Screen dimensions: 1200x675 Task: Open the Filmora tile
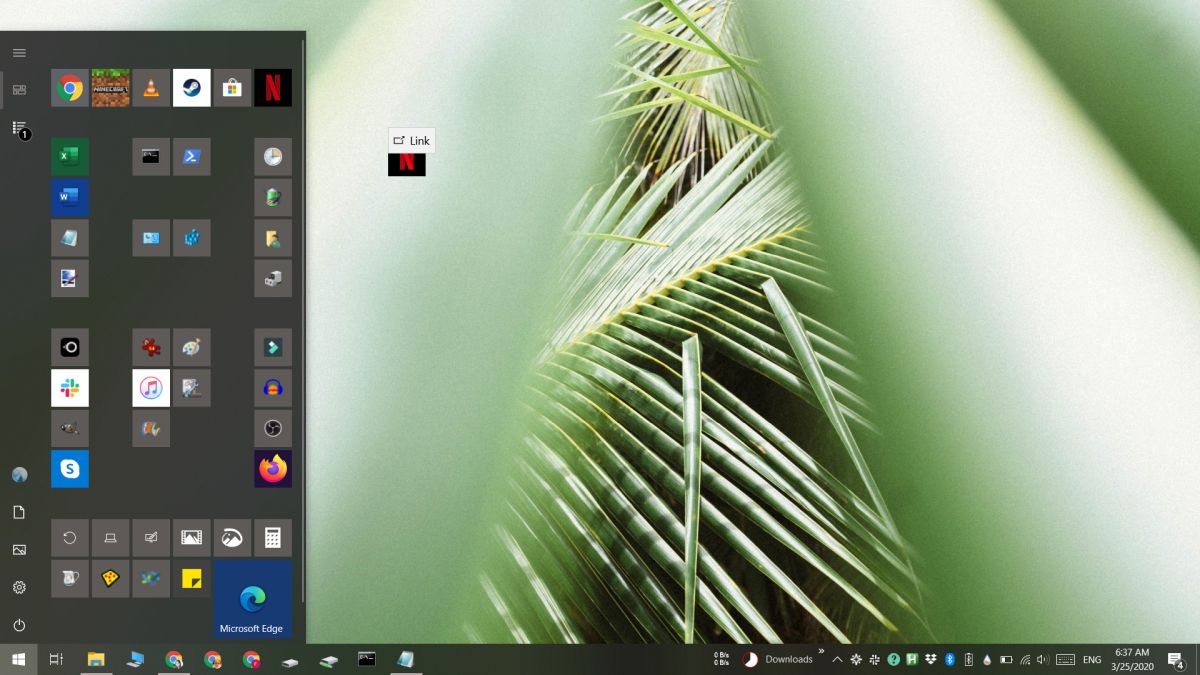(x=273, y=347)
